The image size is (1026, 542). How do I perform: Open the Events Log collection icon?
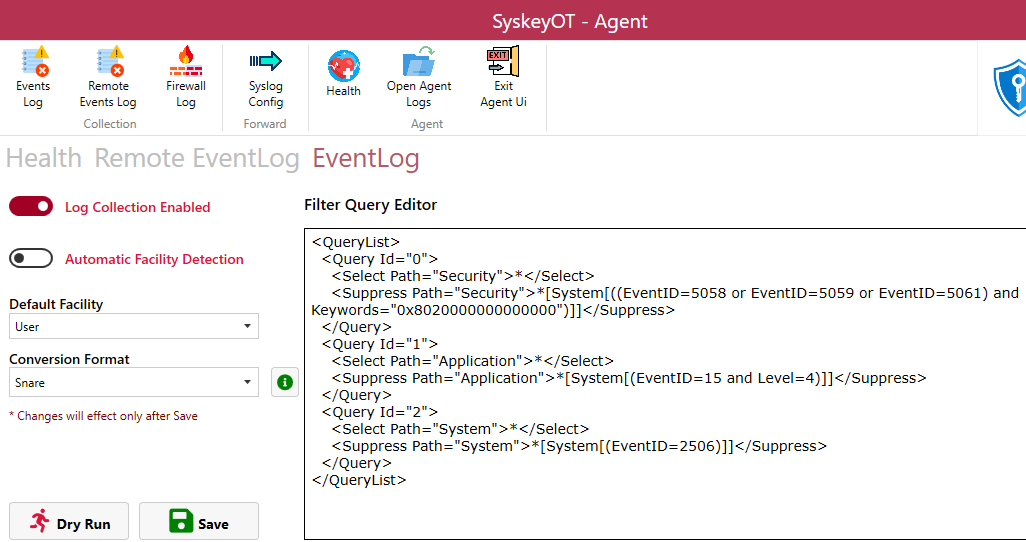[33, 64]
